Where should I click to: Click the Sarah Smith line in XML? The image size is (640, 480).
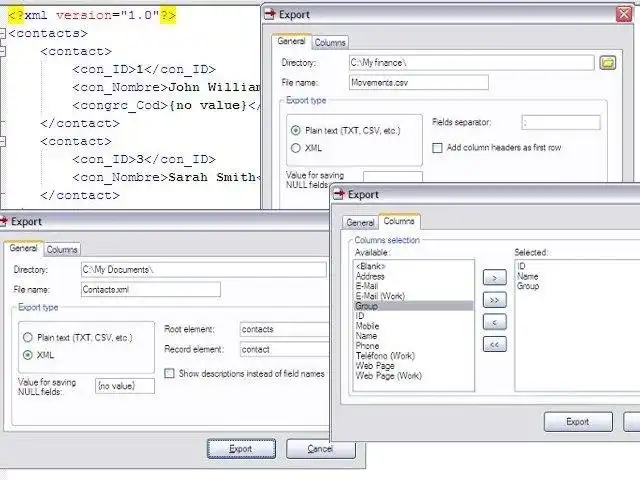[167, 177]
